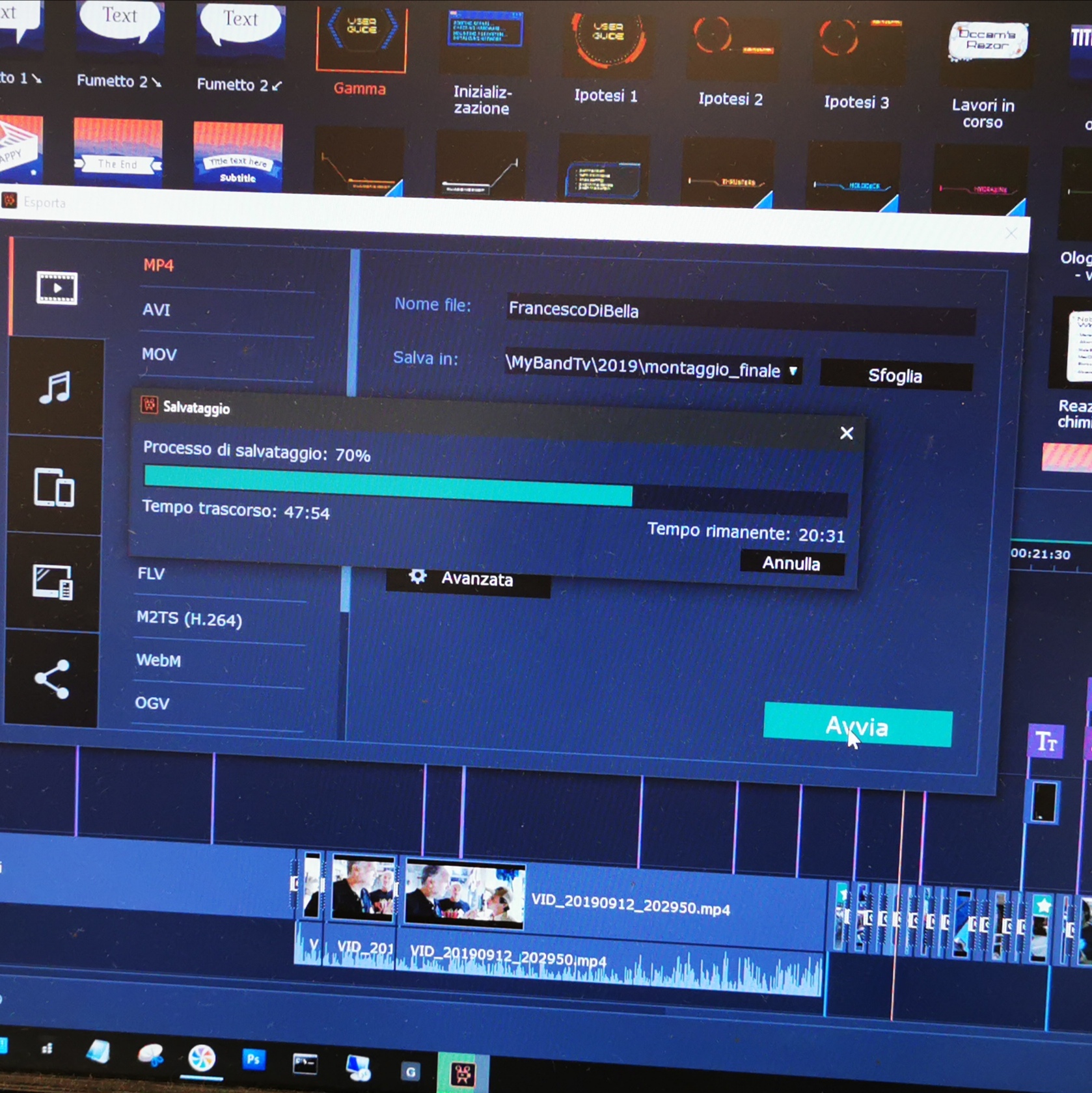The image size is (1092, 1093).
Task: Open the share online upload icon
Action: (52, 679)
